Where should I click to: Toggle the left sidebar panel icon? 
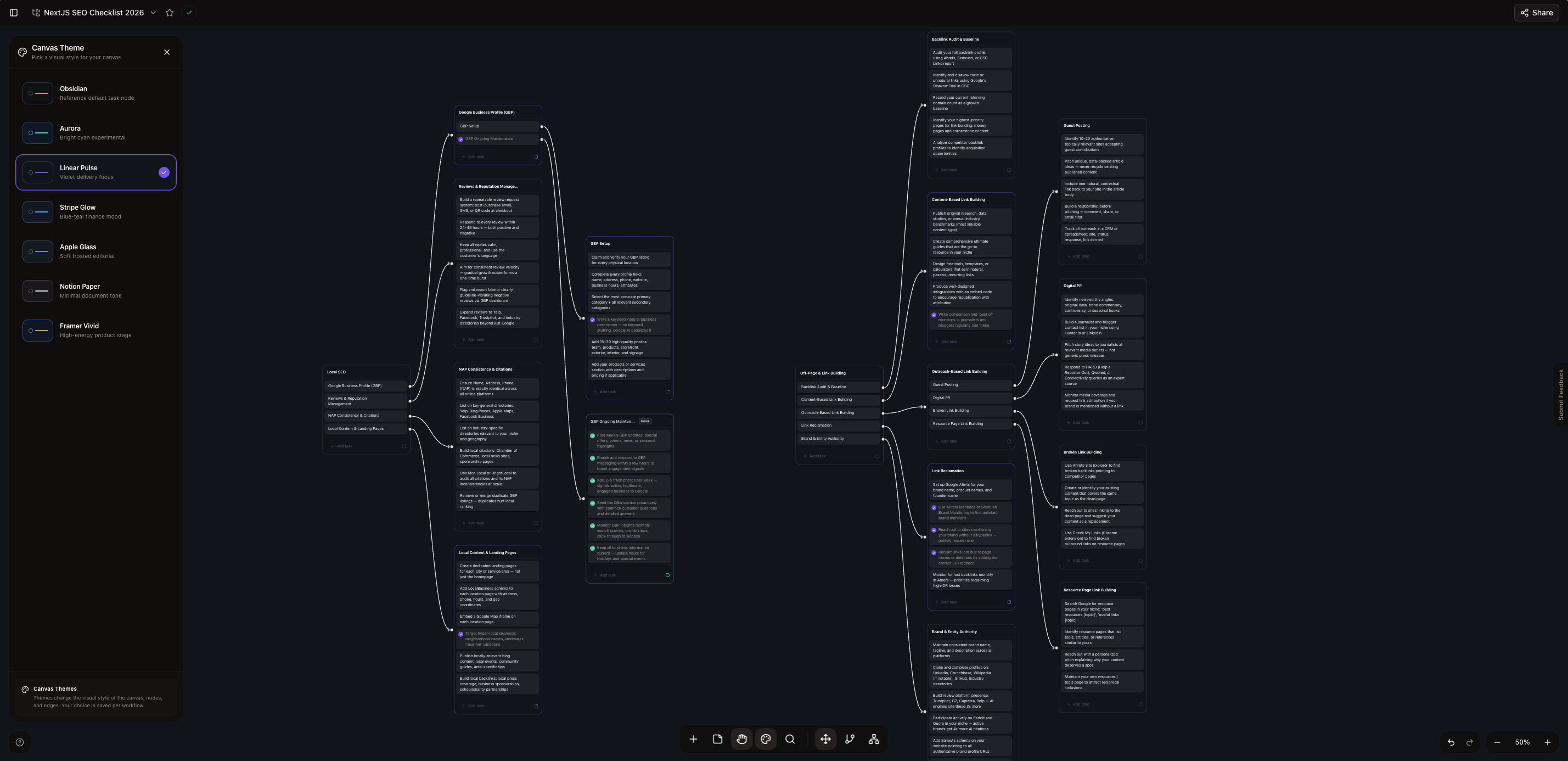point(13,13)
